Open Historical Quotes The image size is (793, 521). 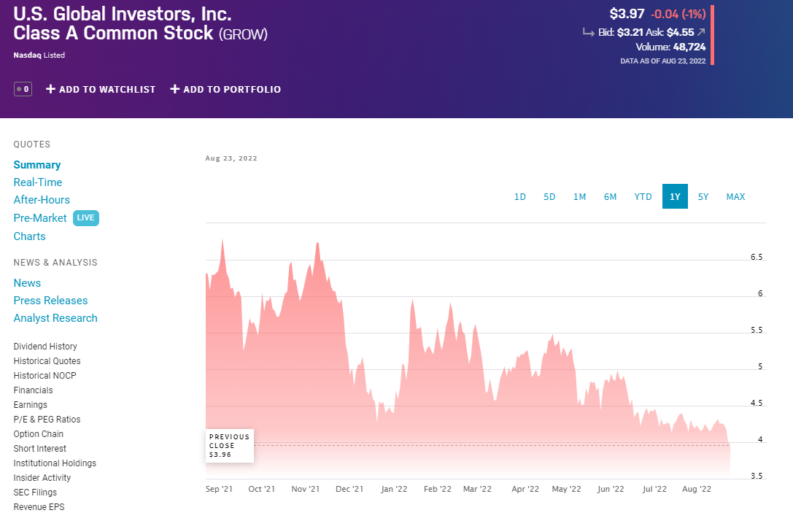point(47,361)
